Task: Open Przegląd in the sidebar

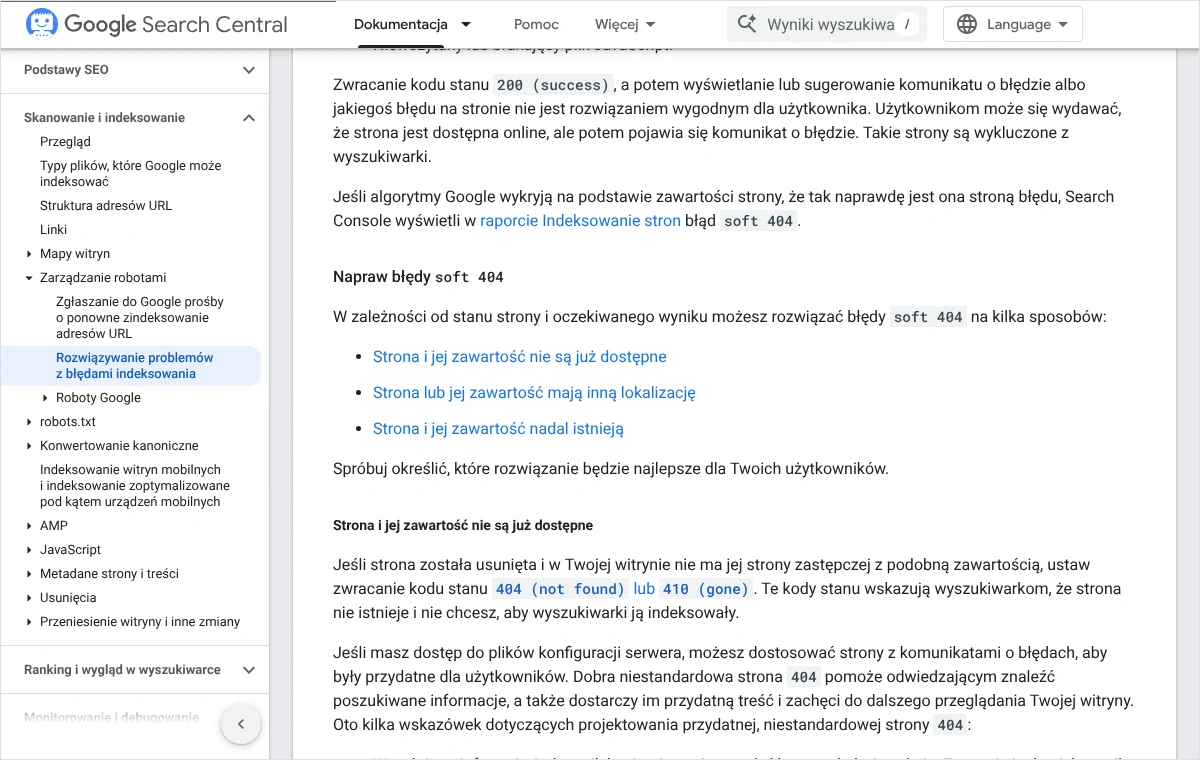Action: click(x=65, y=142)
